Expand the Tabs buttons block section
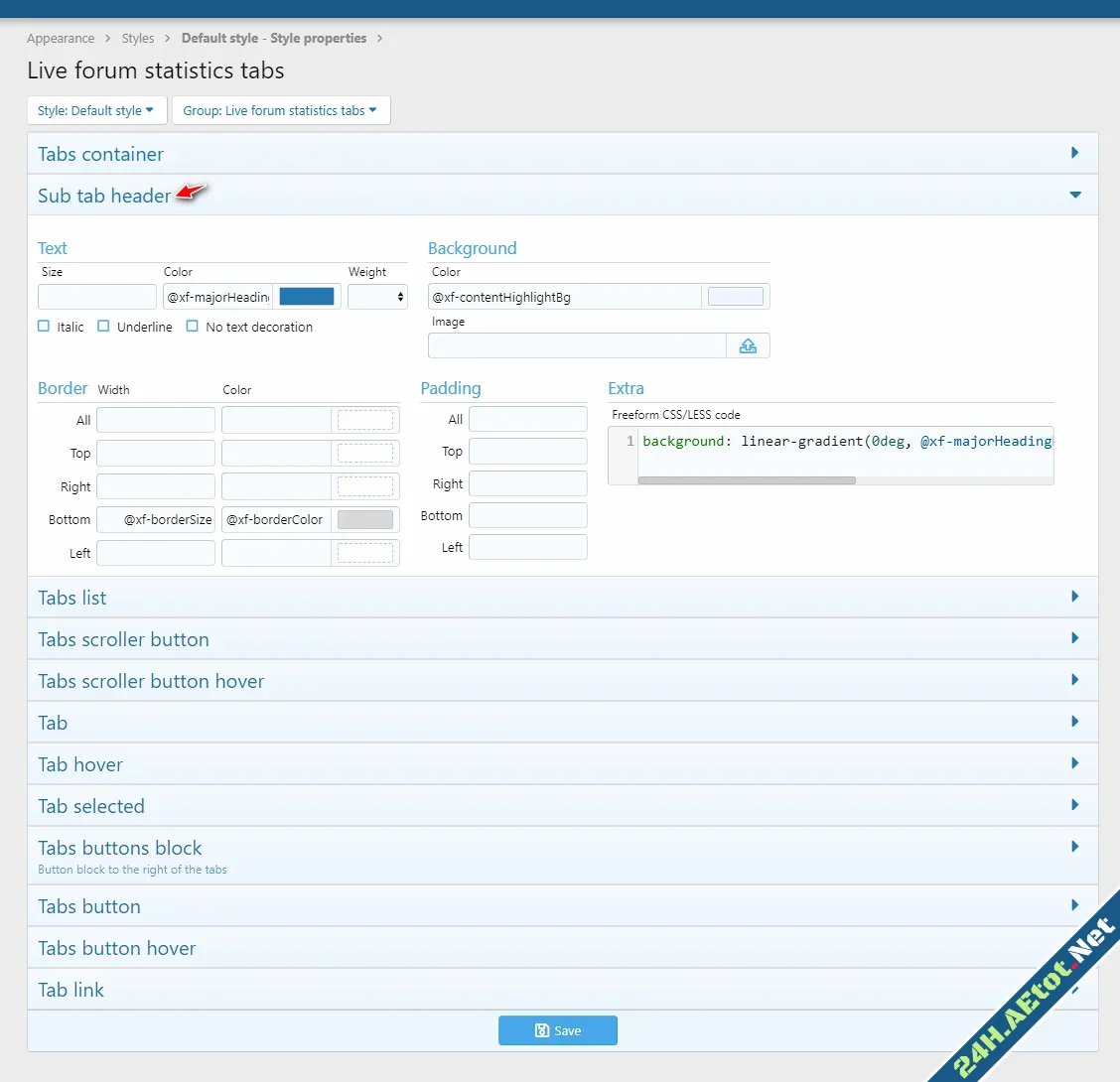 point(1074,847)
